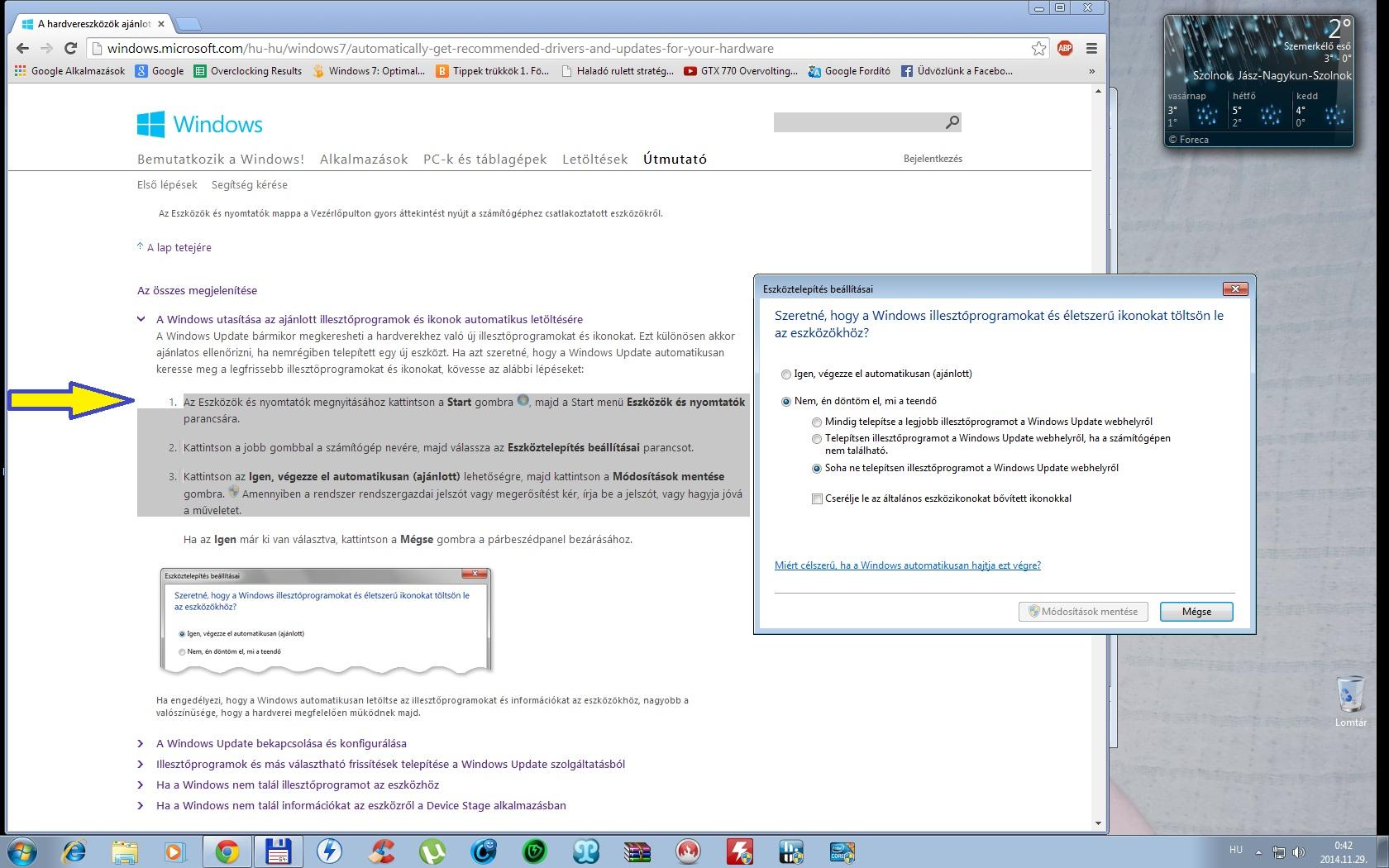Open uTorrent from the taskbar
This screenshot has width=1389, height=868.
click(432, 851)
